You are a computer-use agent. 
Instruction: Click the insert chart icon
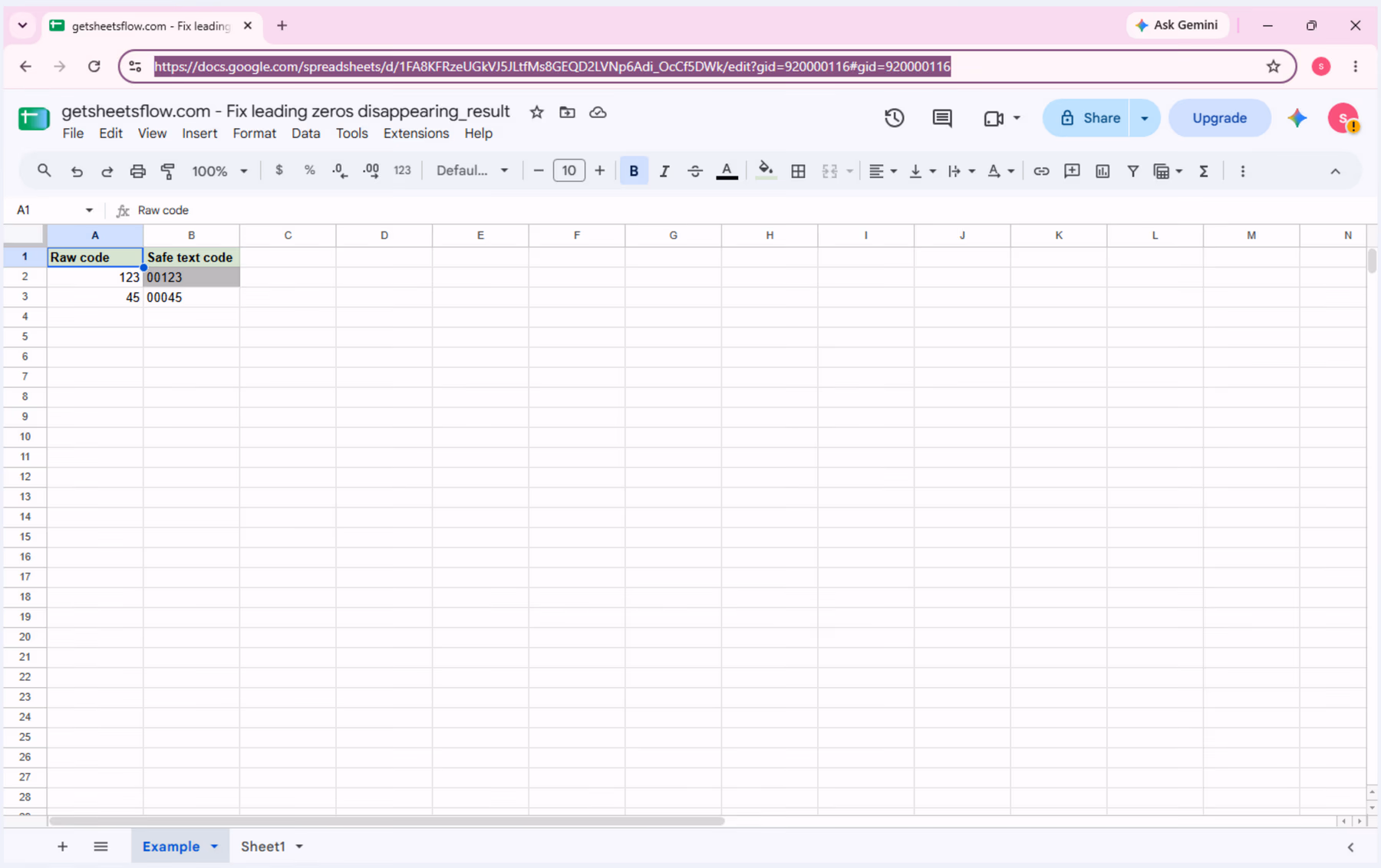(1102, 171)
